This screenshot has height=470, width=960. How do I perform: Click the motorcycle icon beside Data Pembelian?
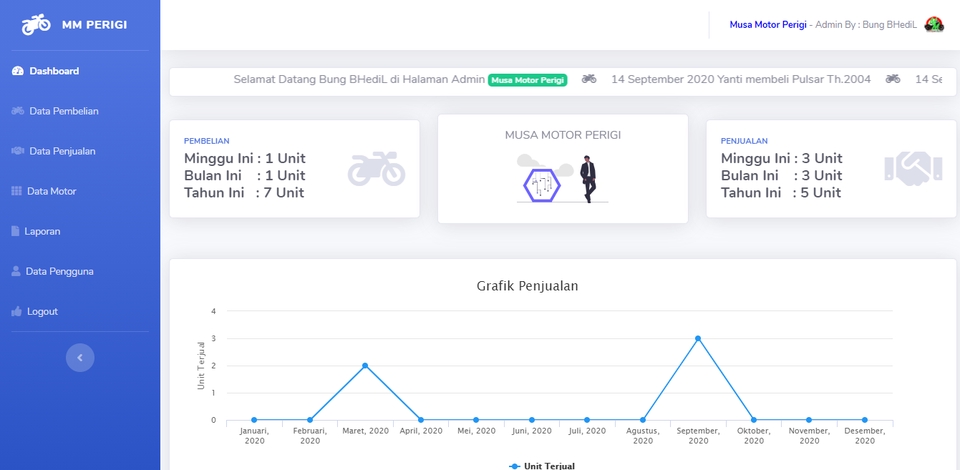click(x=17, y=111)
